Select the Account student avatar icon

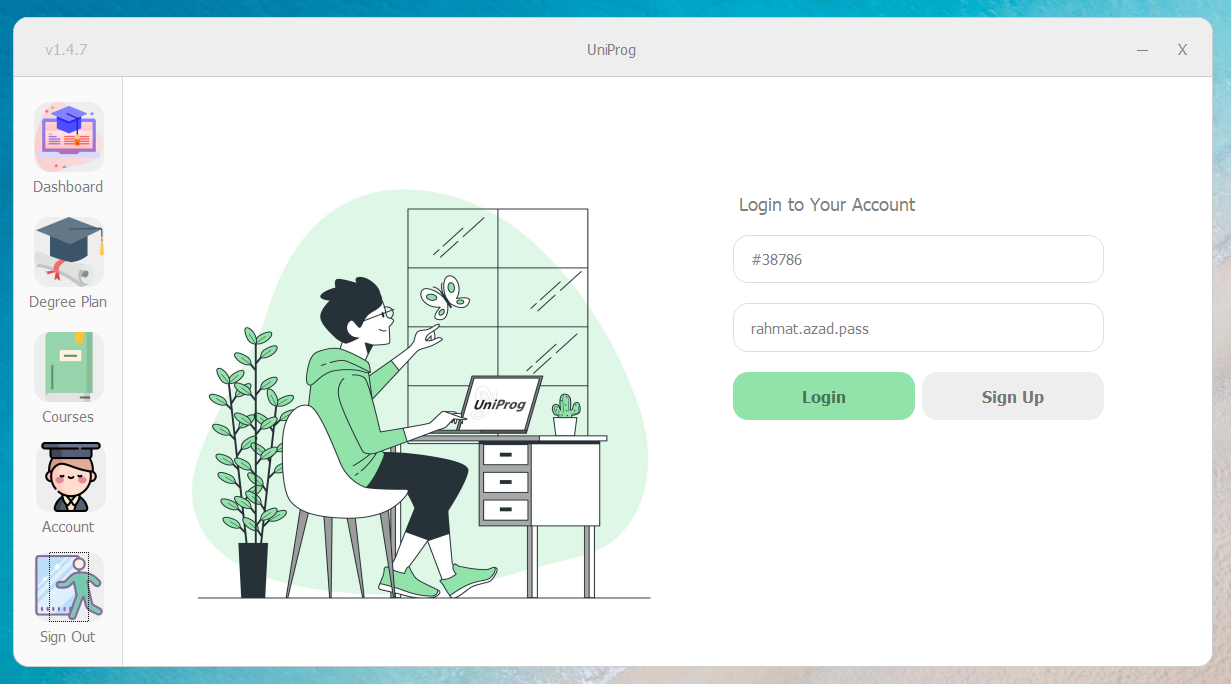68,477
